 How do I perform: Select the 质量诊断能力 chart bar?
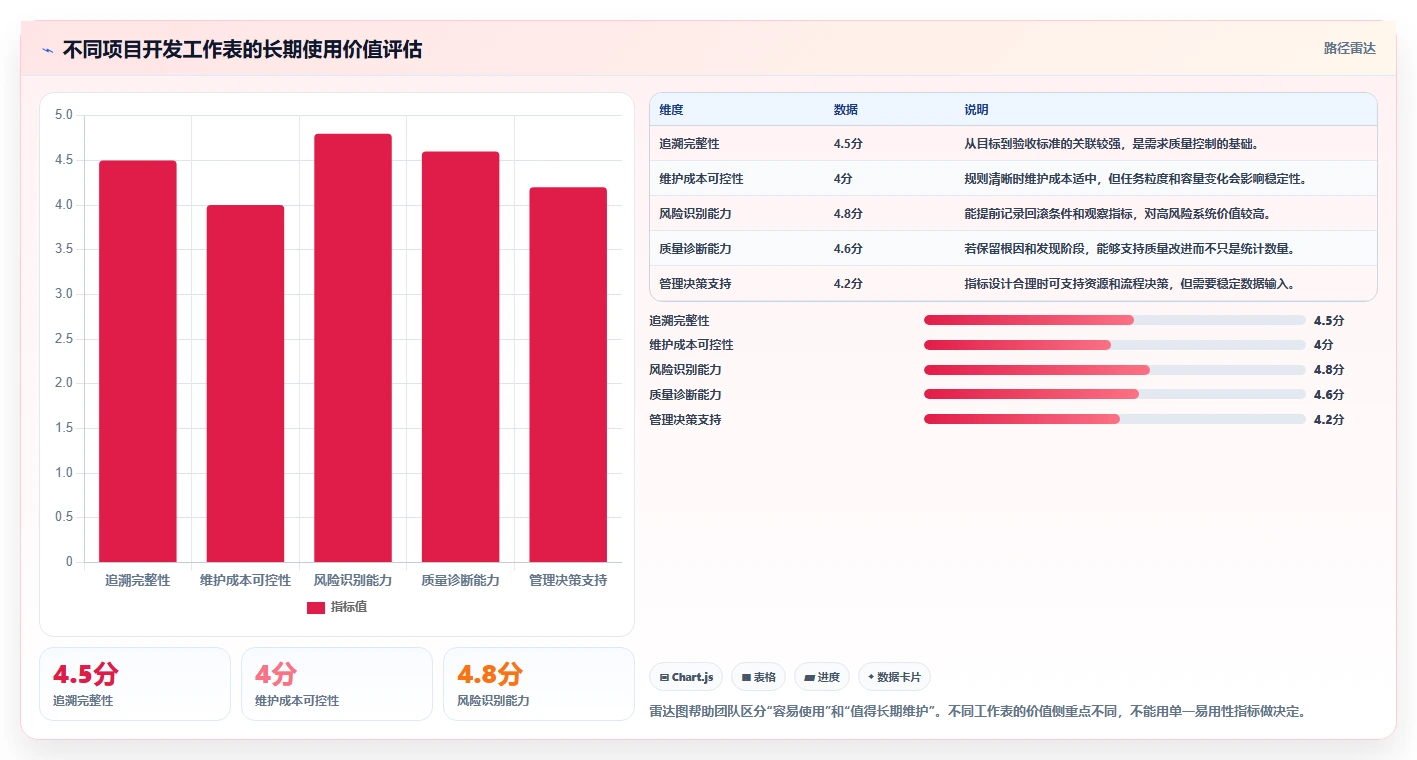460,357
